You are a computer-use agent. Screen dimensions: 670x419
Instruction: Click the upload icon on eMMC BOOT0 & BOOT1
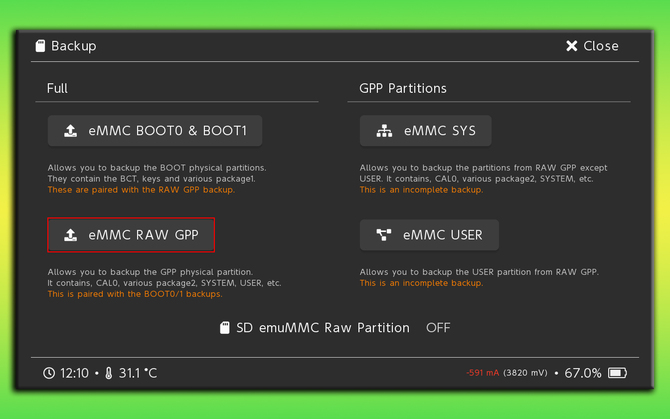click(x=71, y=131)
